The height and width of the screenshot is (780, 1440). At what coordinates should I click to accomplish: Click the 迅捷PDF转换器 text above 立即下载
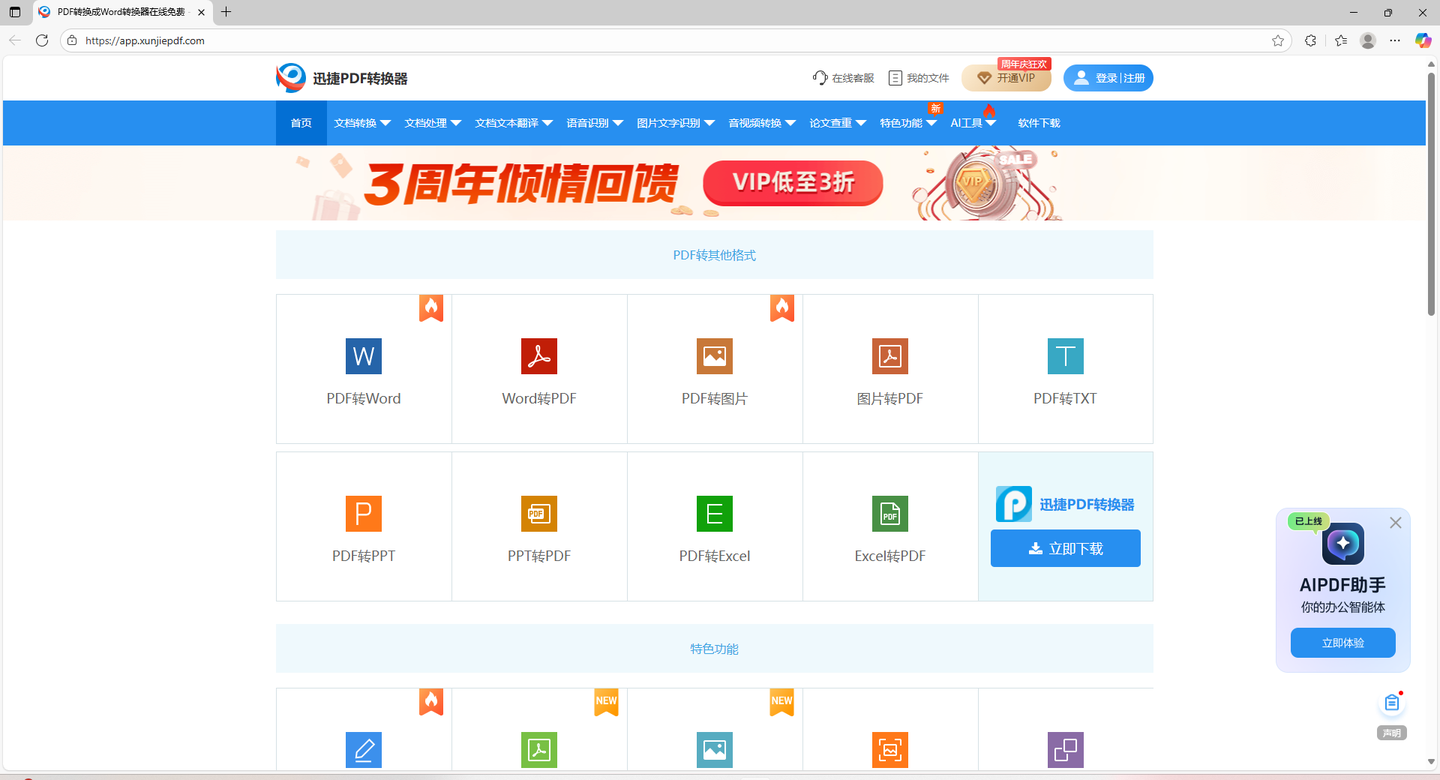coord(1087,505)
